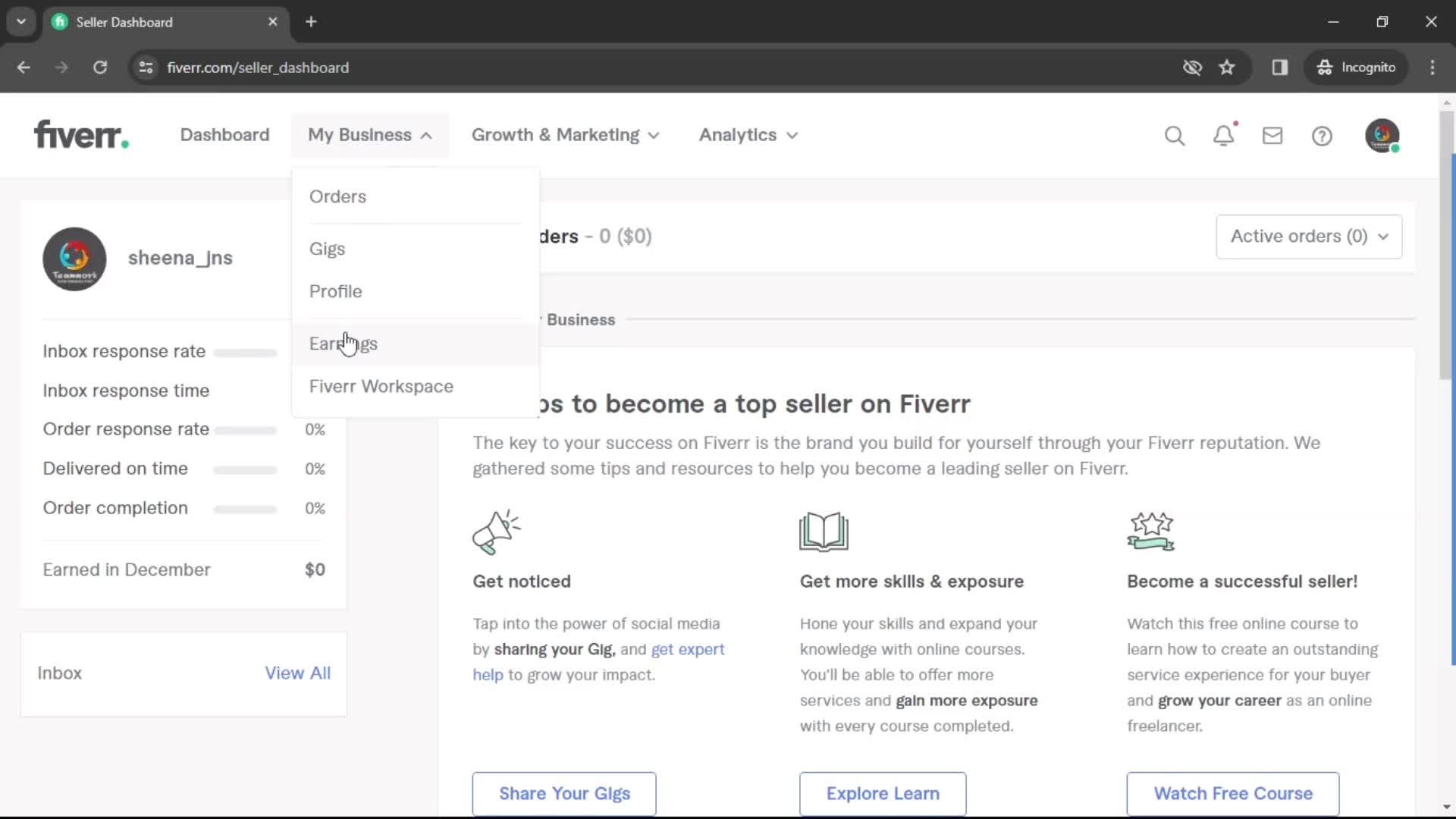This screenshot has height=819, width=1456.
Task: Click Share Your Gigs button
Action: coord(564,793)
